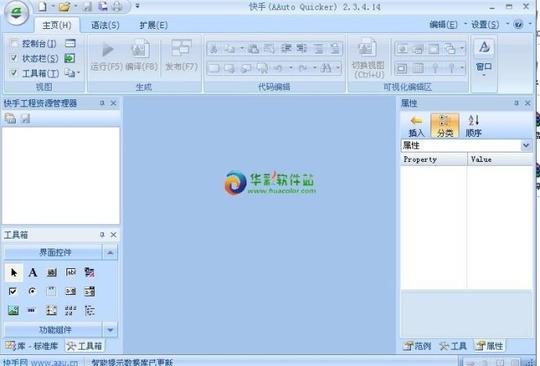Open the 属性 combo box dropdown
The width and height of the screenshot is (540, 366).
pos(526,145)
